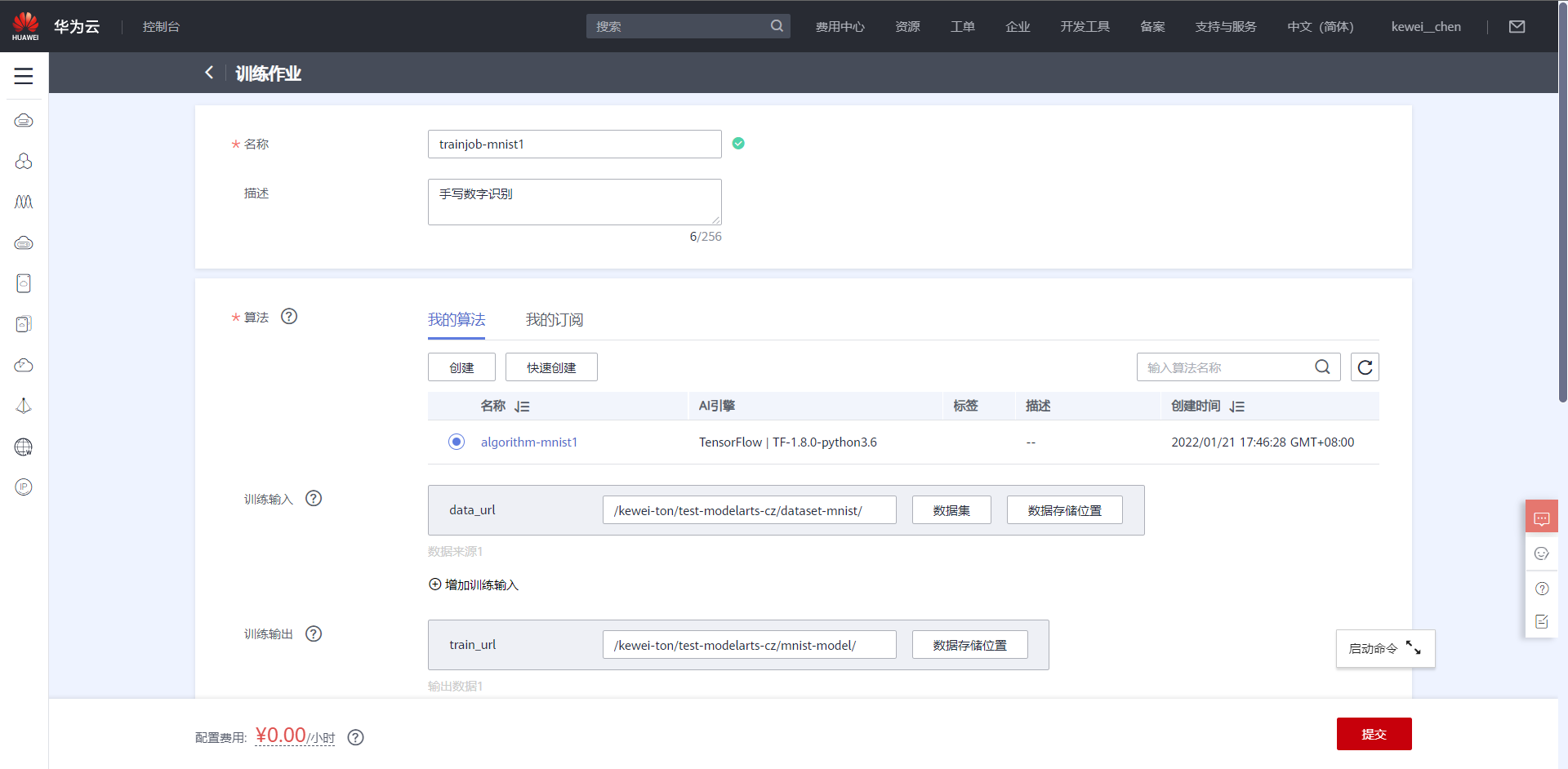Viewport: 1568px width, 769px height.
Task: Open 备案 menu
Action: click(x=1152, y=26)
